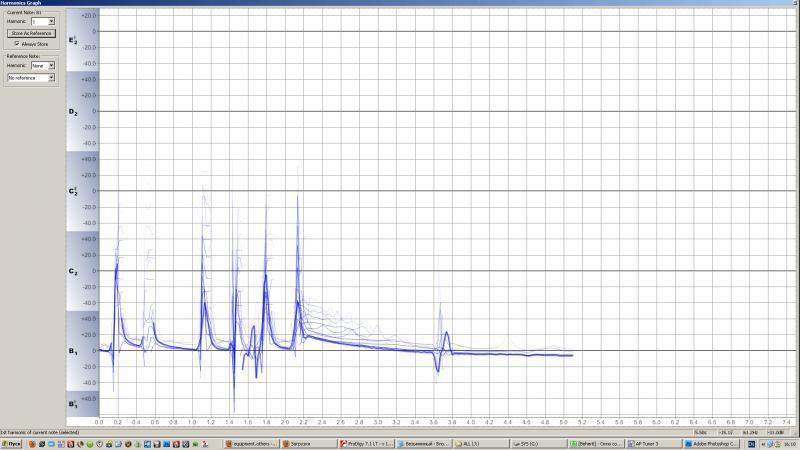
Task: Click the system clock in the tray
Action: [789, 442]
